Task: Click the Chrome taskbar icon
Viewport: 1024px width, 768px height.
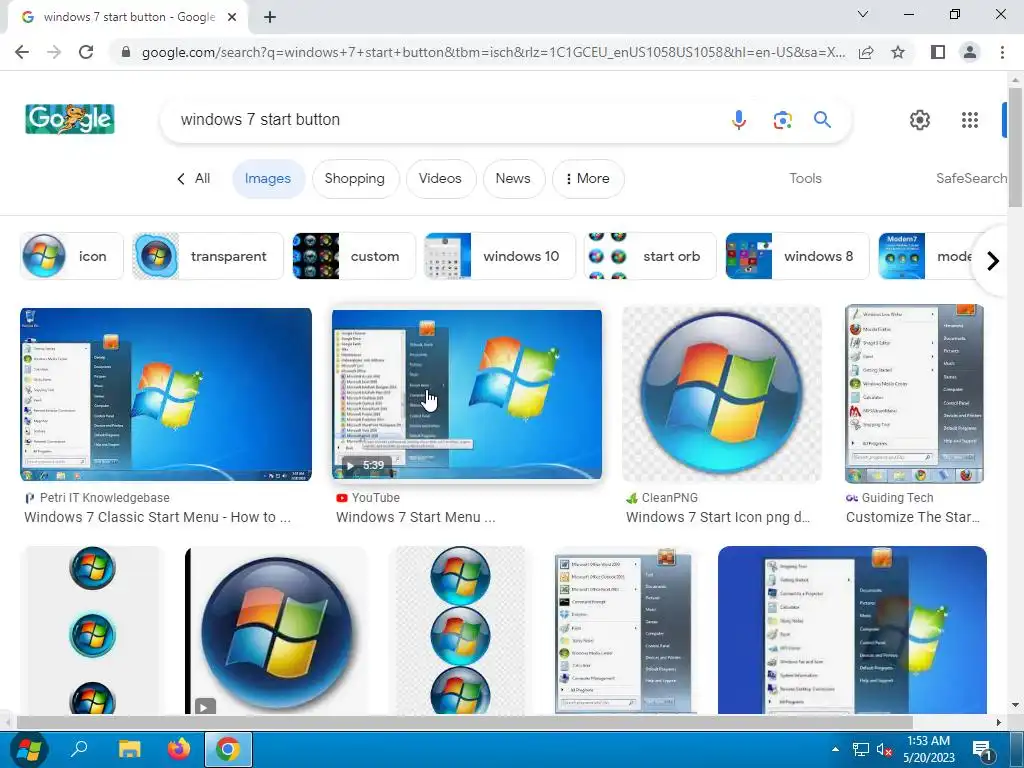Action: point(228,749)
